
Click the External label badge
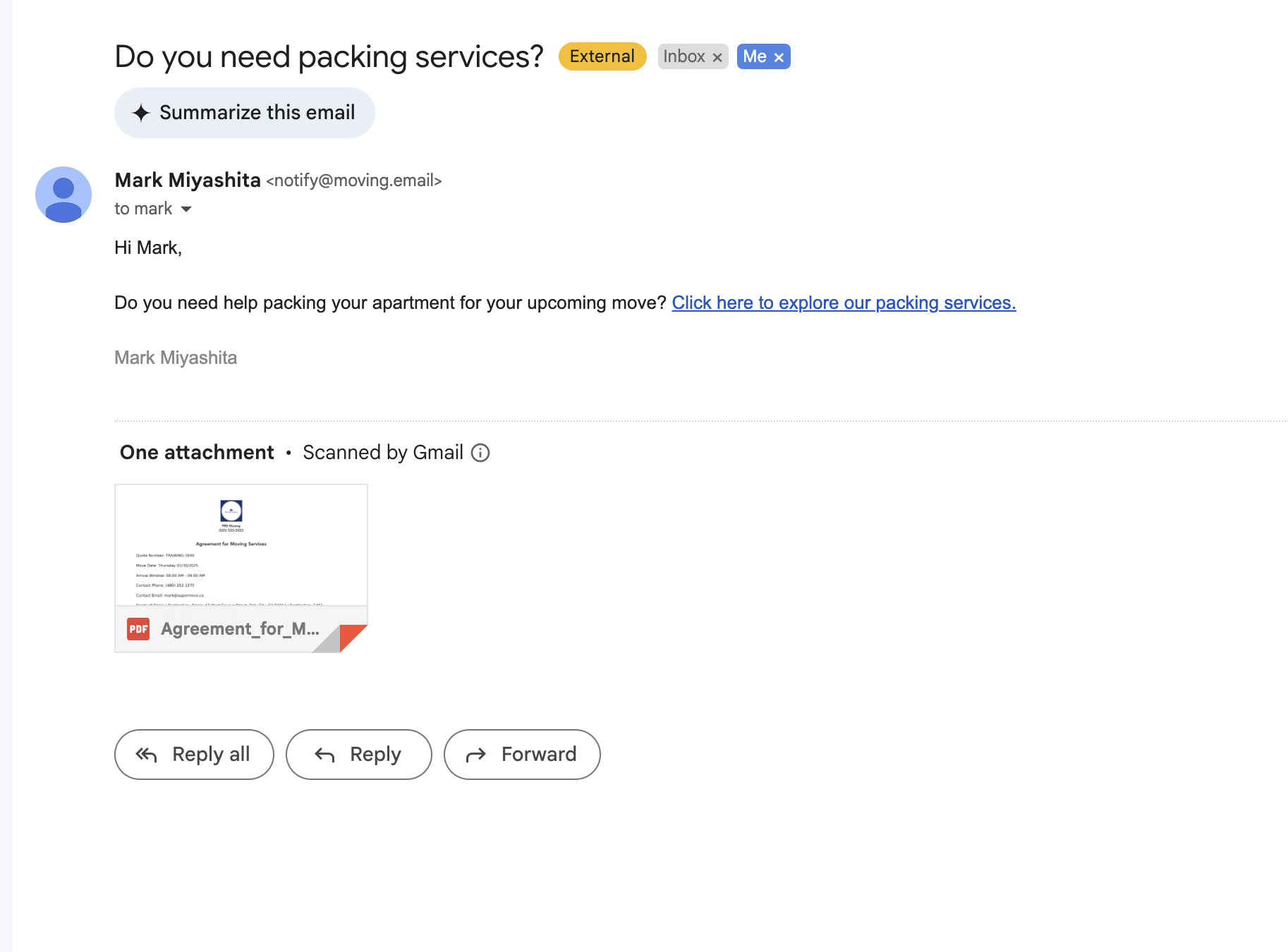pyautogui.click(x=602, y=56)
